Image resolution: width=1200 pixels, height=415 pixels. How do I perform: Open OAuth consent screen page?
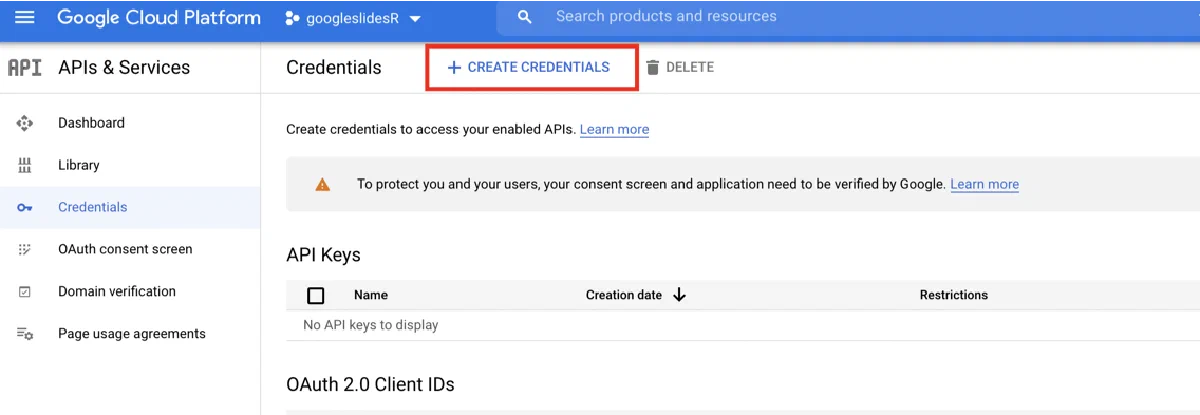pyautogui.click(x=125, y=249)
